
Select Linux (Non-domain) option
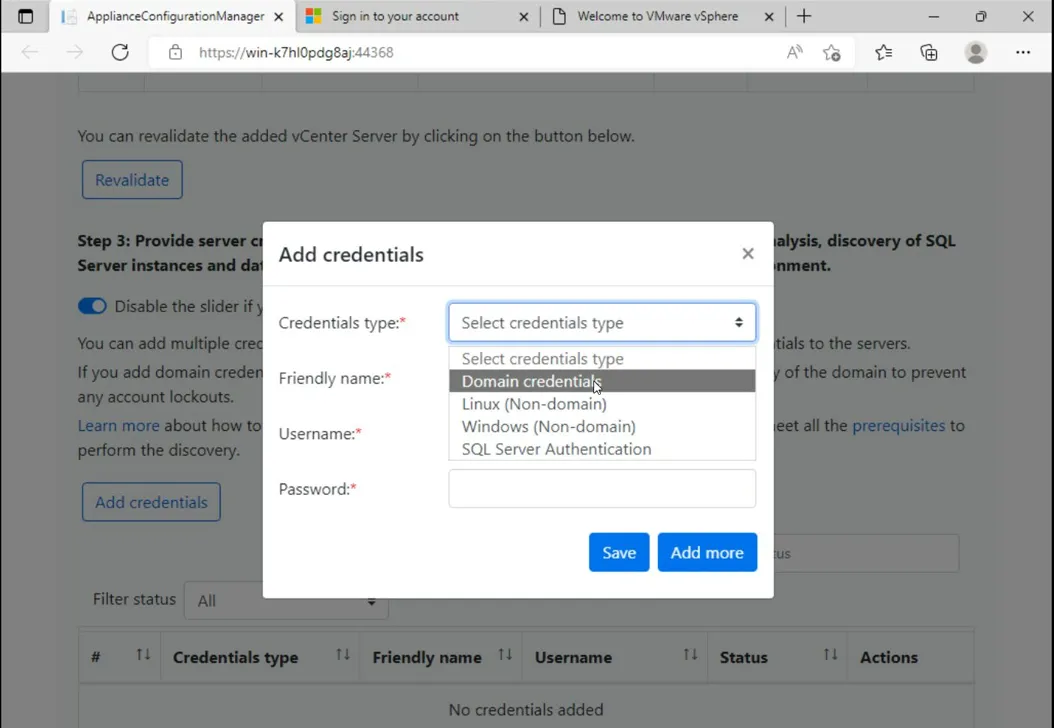[602, 404]
